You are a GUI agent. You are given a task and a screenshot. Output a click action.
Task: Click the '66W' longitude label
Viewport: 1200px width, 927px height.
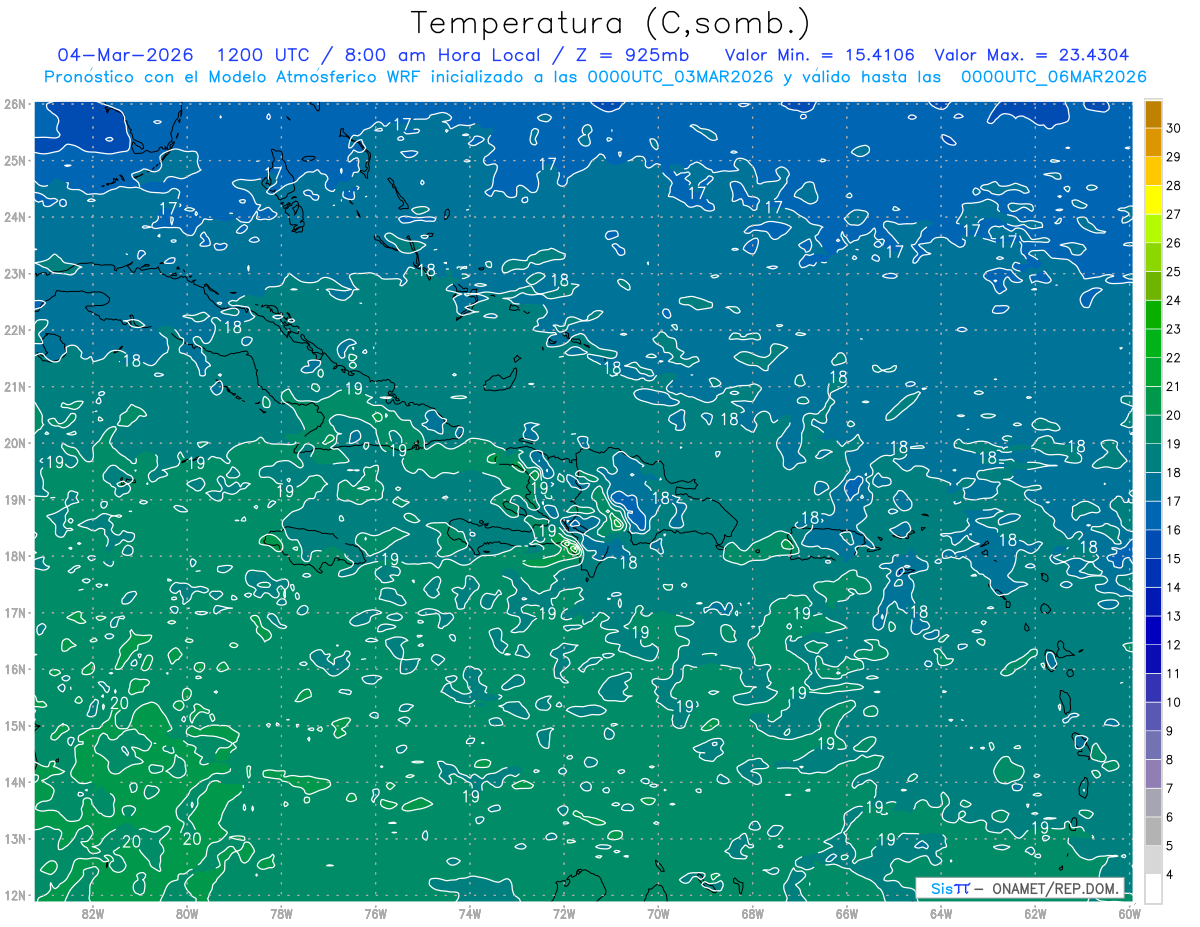(846, 913)
